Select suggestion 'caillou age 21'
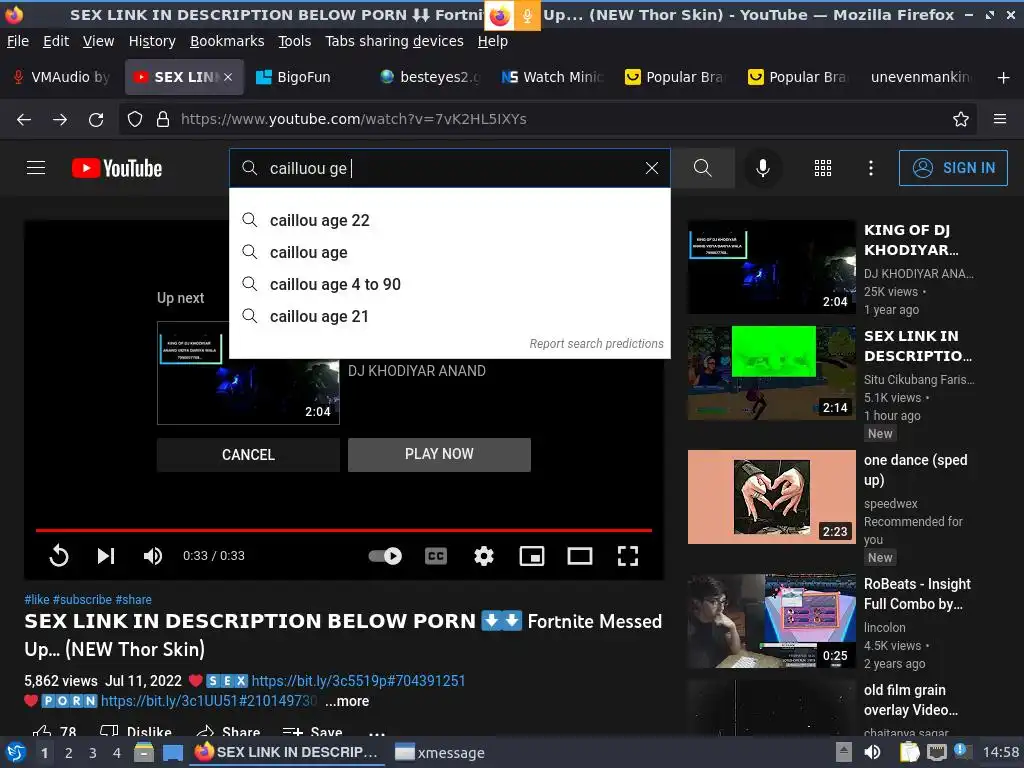The height and width of the screenshot is (768, 1024). tap(449, 316)
